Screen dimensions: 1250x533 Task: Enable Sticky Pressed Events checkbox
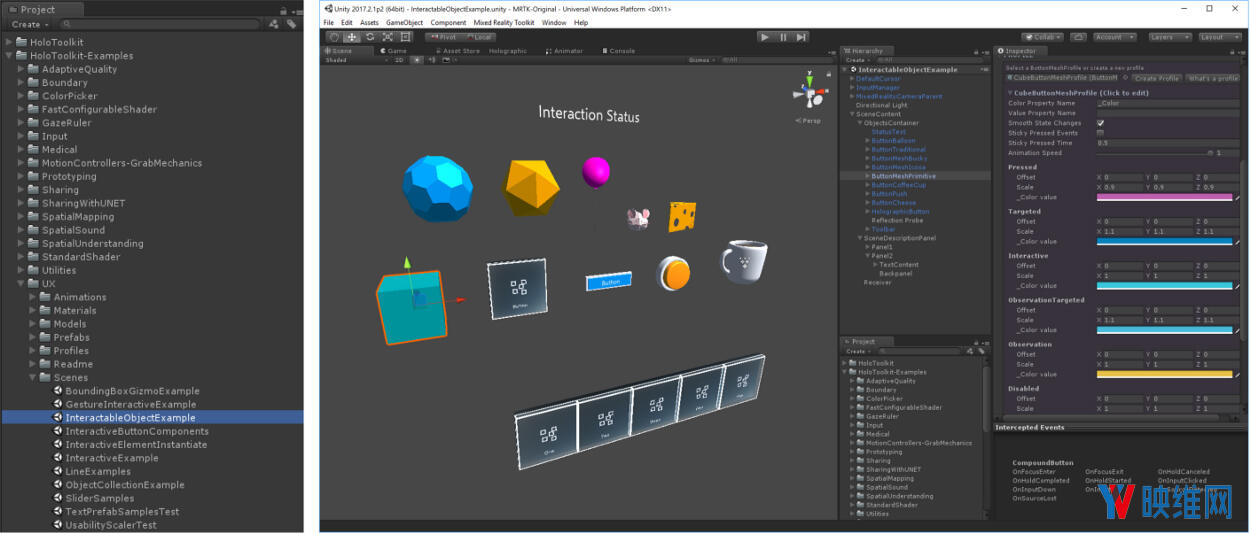click(x=1101, y=133)
